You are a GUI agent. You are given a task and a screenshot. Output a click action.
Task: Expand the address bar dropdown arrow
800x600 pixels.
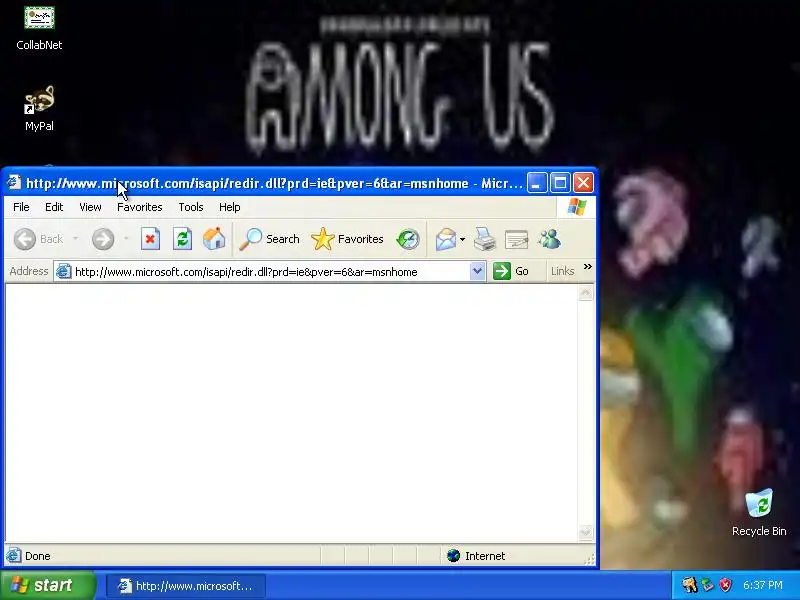[477, 271]
